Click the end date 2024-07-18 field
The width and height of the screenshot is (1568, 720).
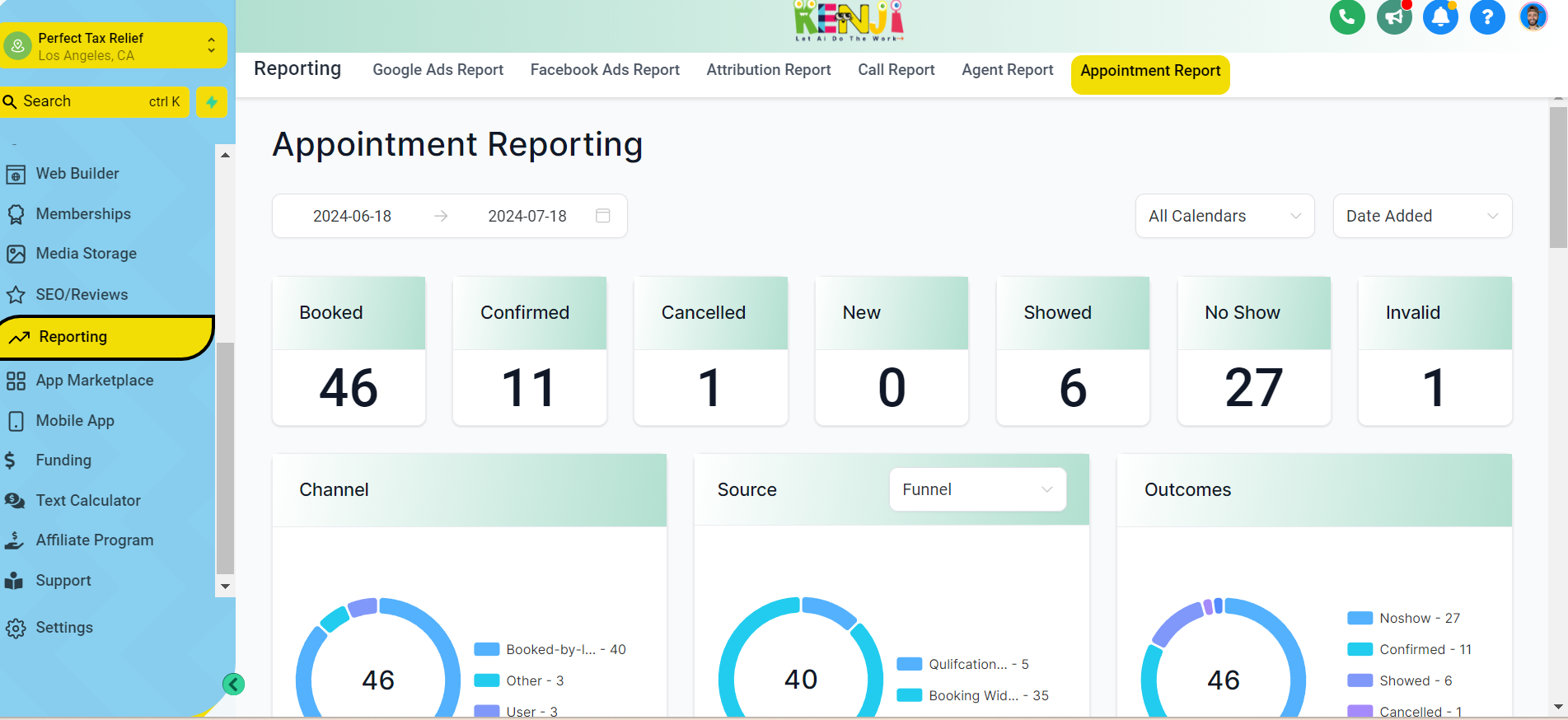527,216
